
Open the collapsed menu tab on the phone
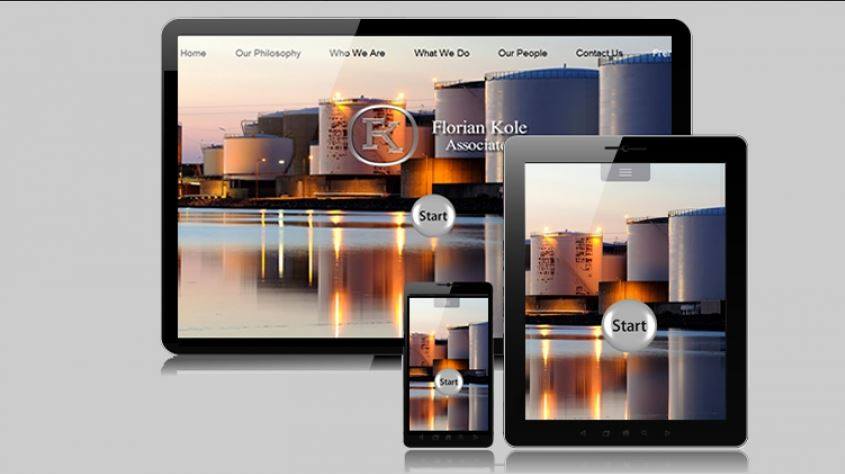(447, 303)
